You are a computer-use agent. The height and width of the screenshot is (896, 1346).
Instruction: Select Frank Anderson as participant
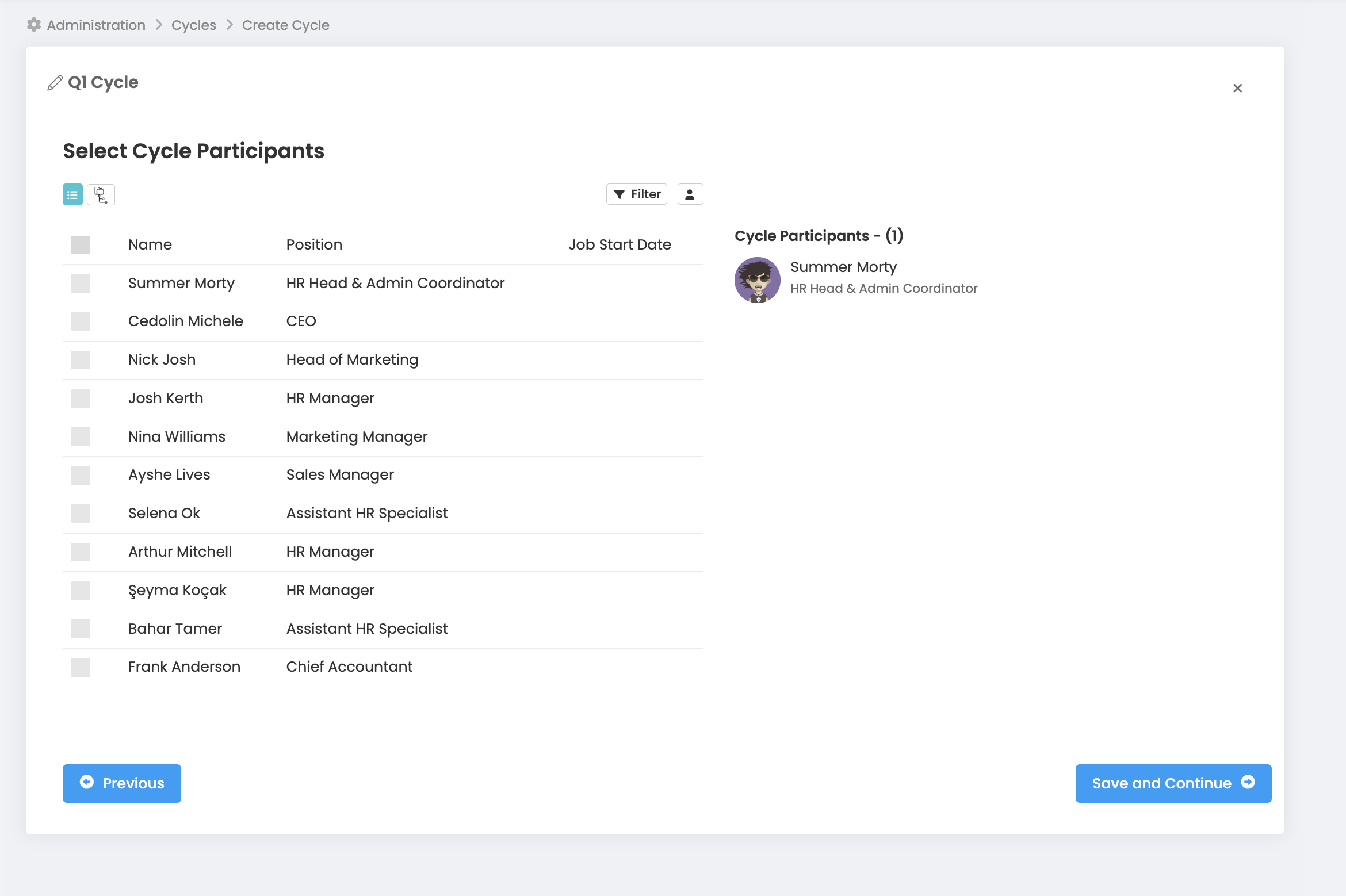[x=81, y=667]
